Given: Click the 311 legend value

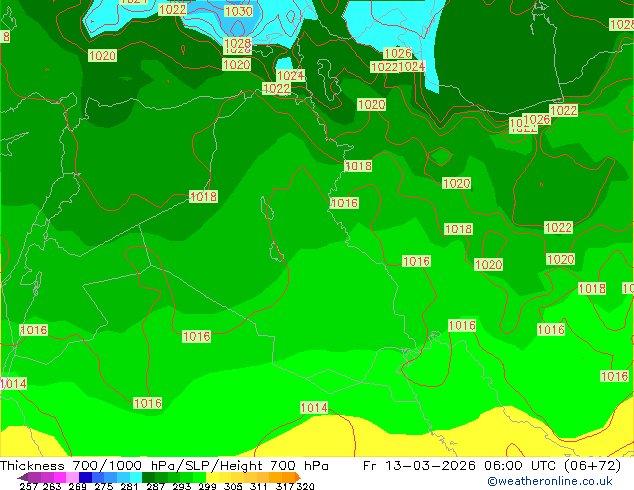Looking at the screenshot, I should coord(258,486).
